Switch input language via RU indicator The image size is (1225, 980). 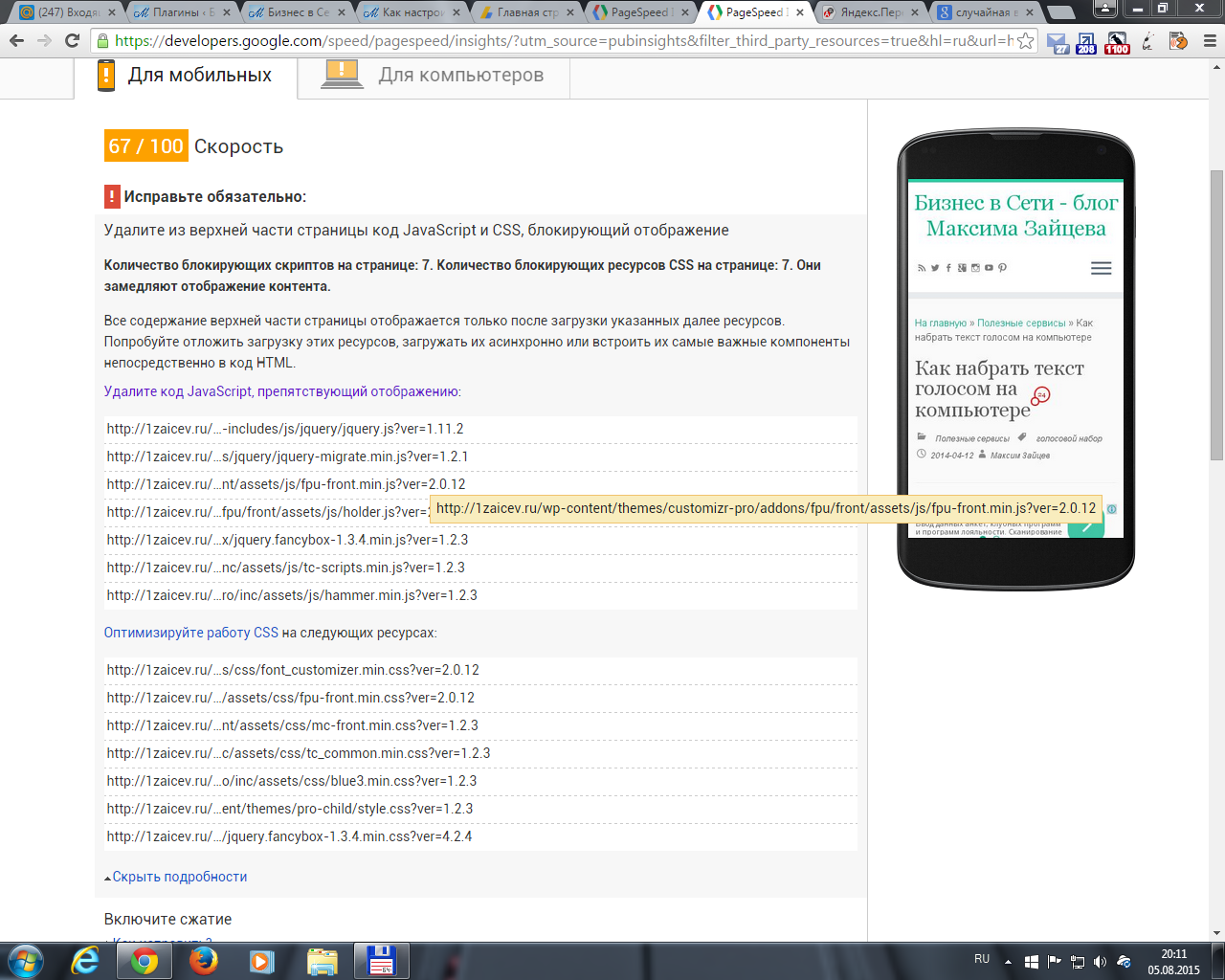coord(982,959)
